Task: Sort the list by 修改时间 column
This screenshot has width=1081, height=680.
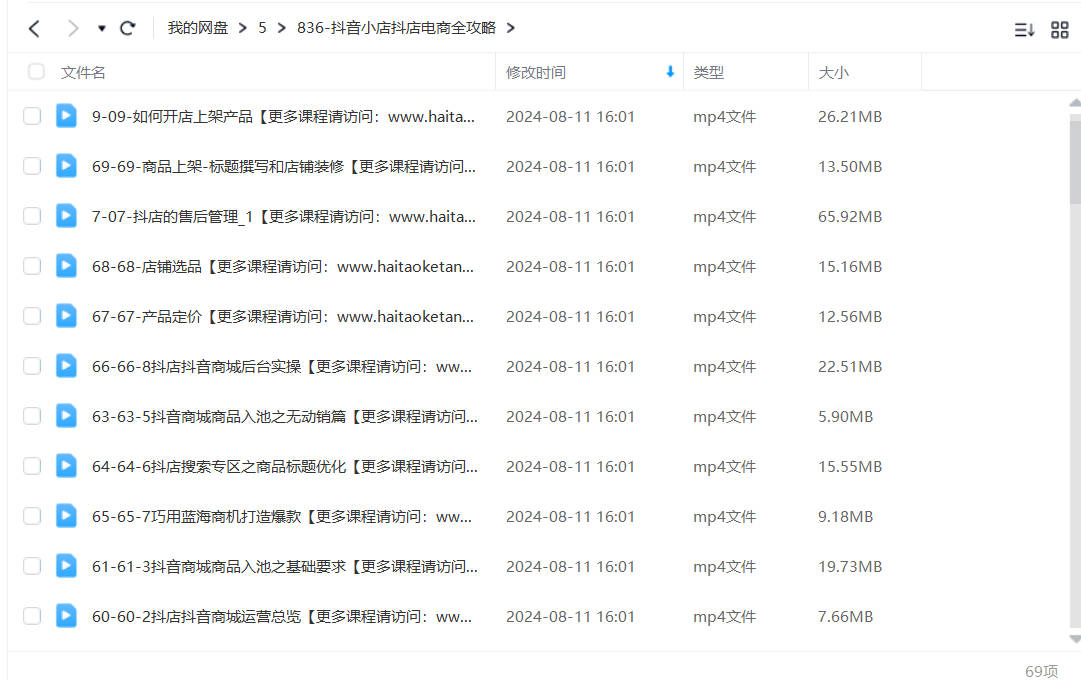Action: point(536,72)
